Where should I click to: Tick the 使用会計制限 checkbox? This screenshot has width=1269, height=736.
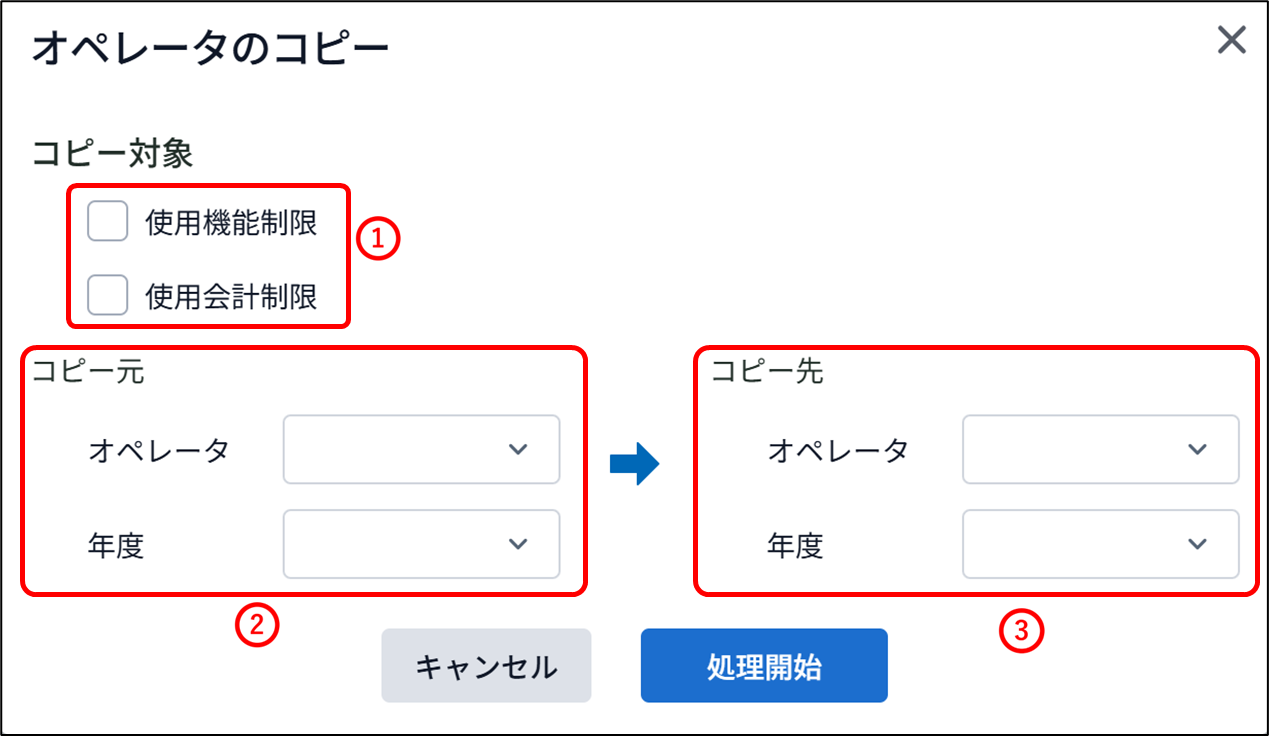(108, 295)
